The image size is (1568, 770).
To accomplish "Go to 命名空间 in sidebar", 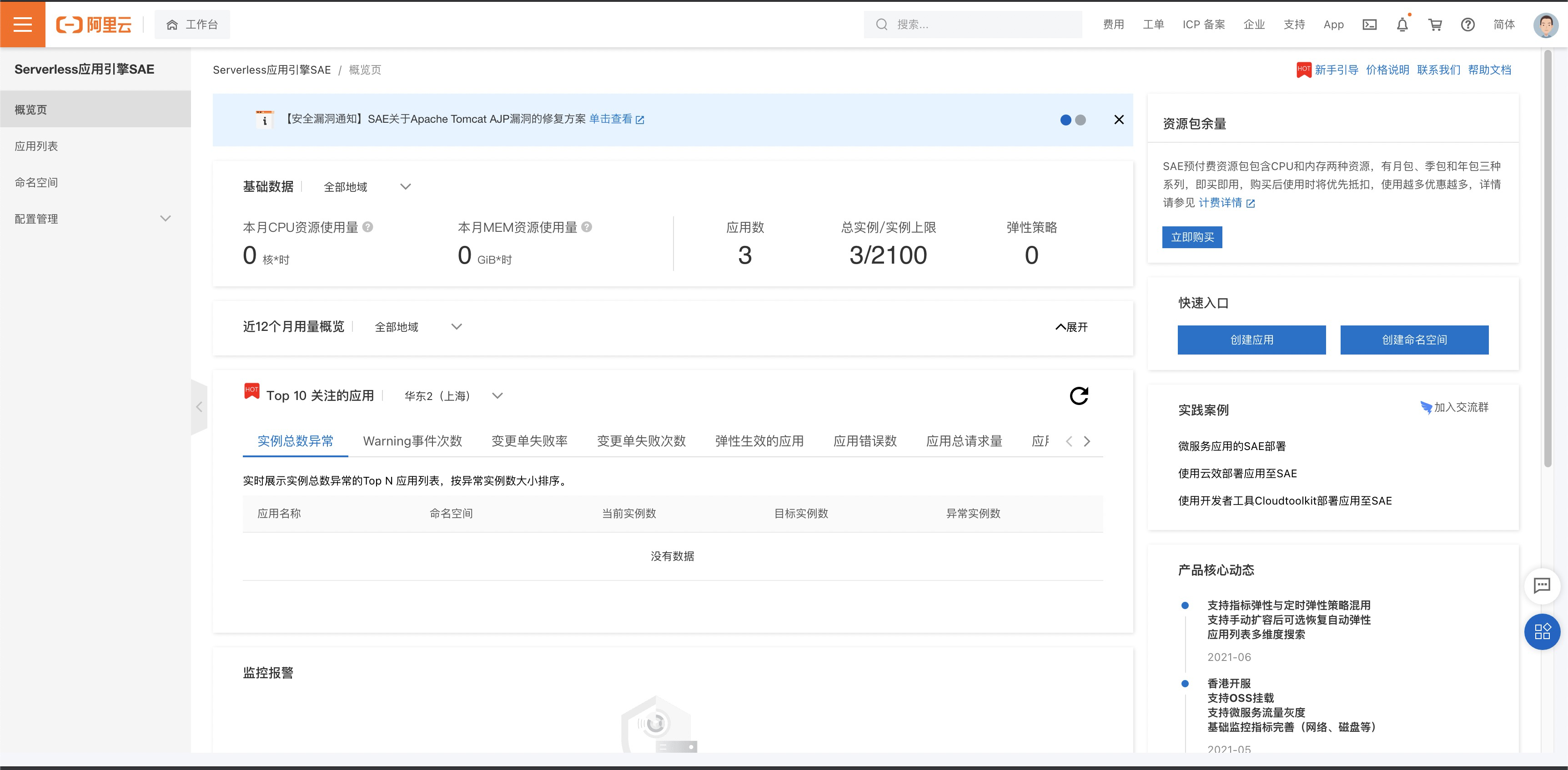I will tap(95, 182).
